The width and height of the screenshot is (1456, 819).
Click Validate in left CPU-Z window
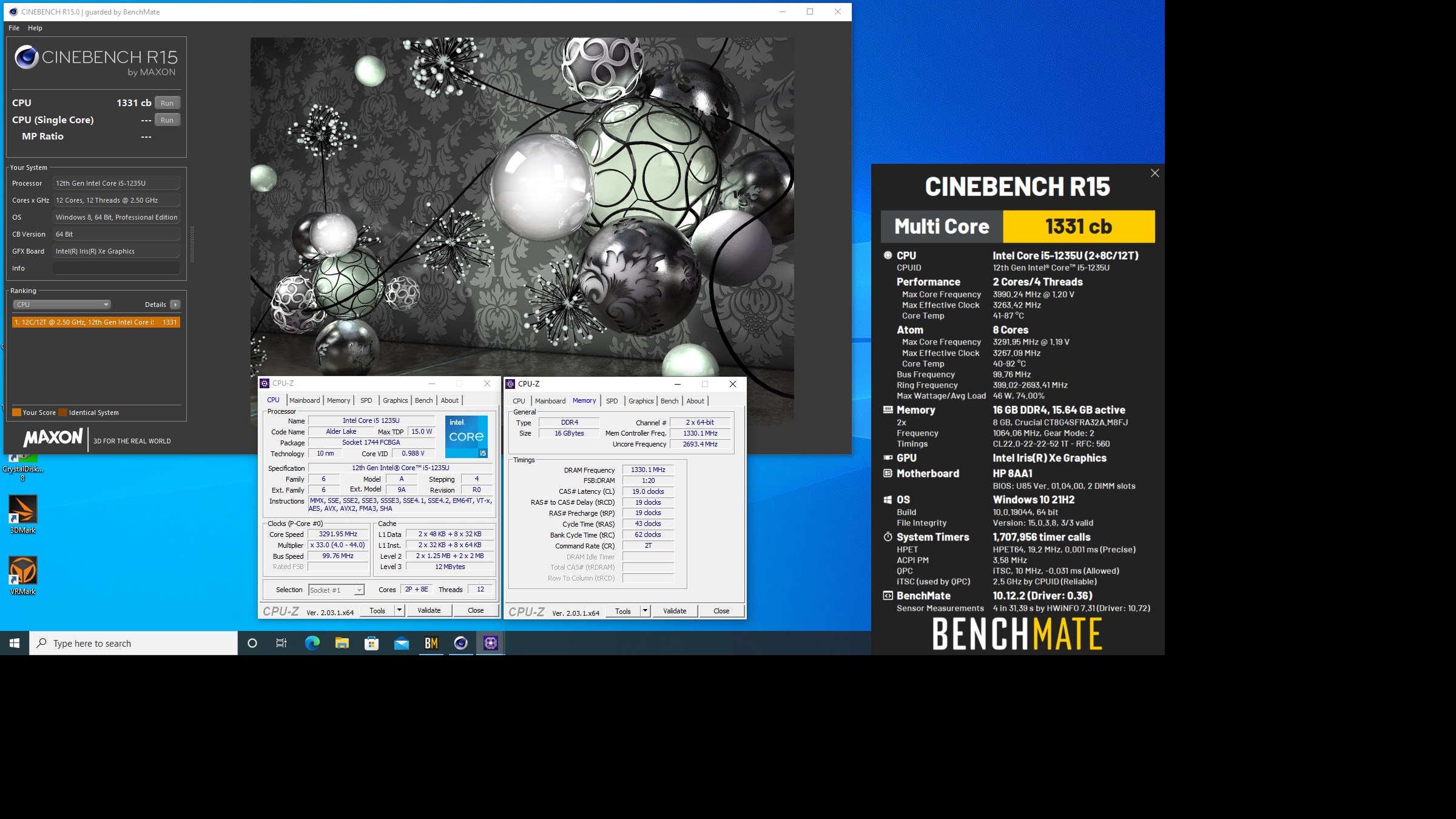click(429, 611)
